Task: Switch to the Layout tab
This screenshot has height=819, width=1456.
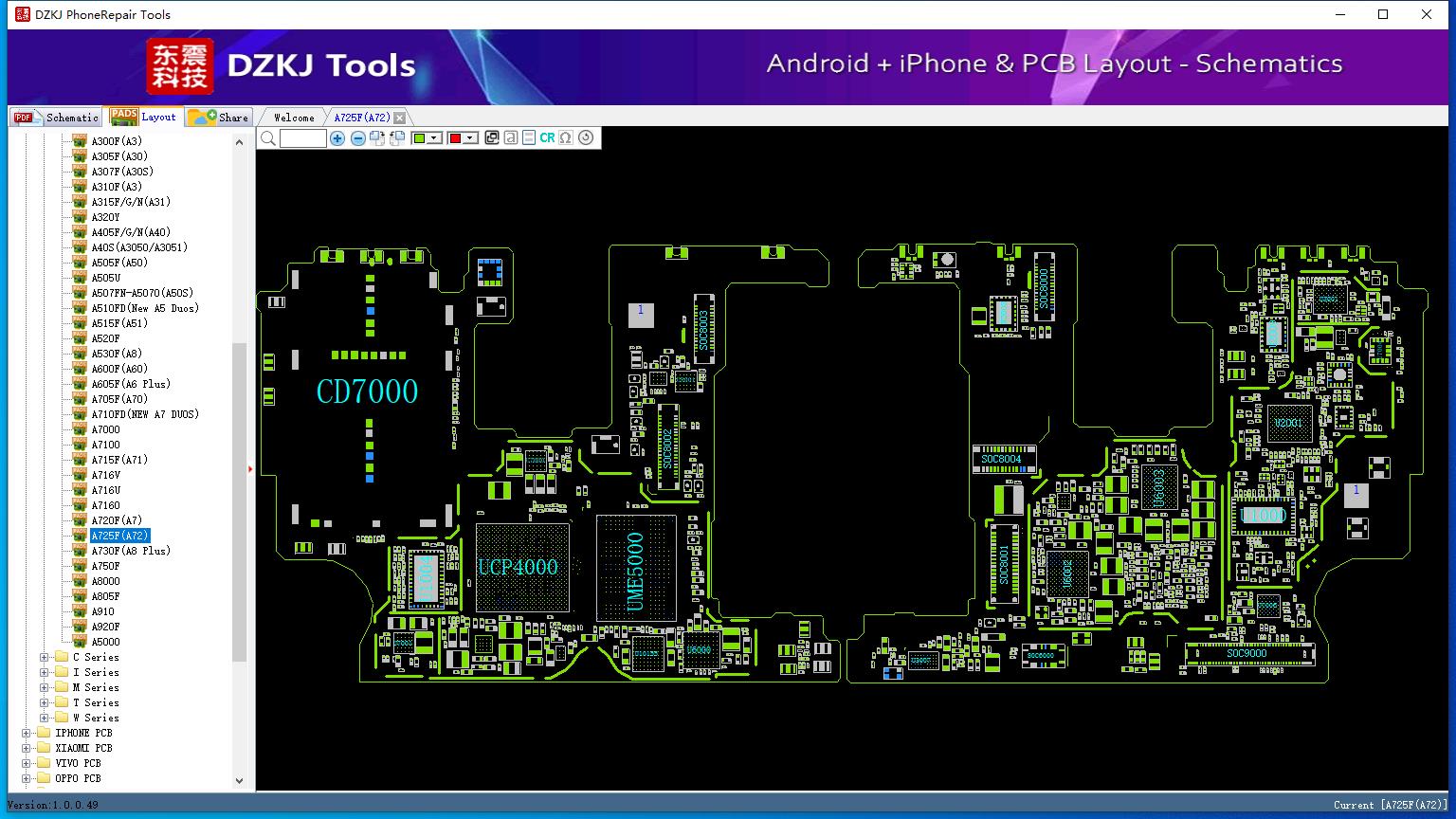Action: coord(143,117)
